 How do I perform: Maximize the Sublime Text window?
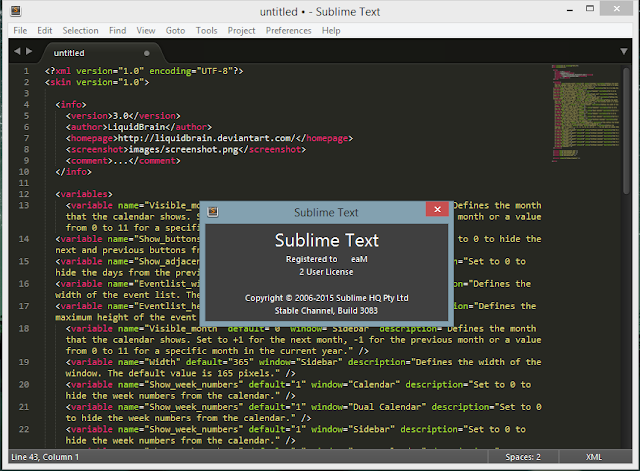click(590, 9)
